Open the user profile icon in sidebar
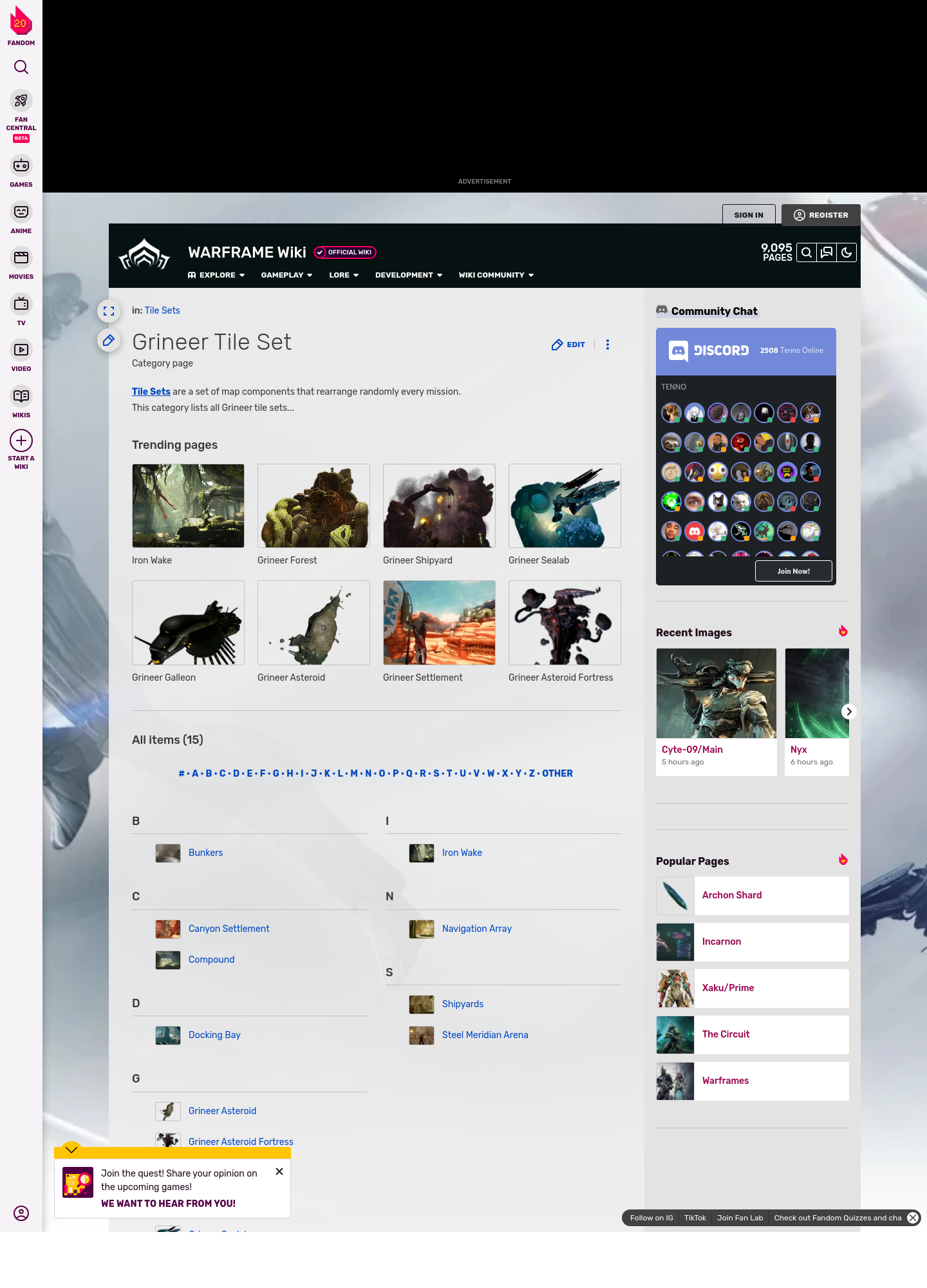Screen dimensions: 927x1288 (x=21, y=1213)
